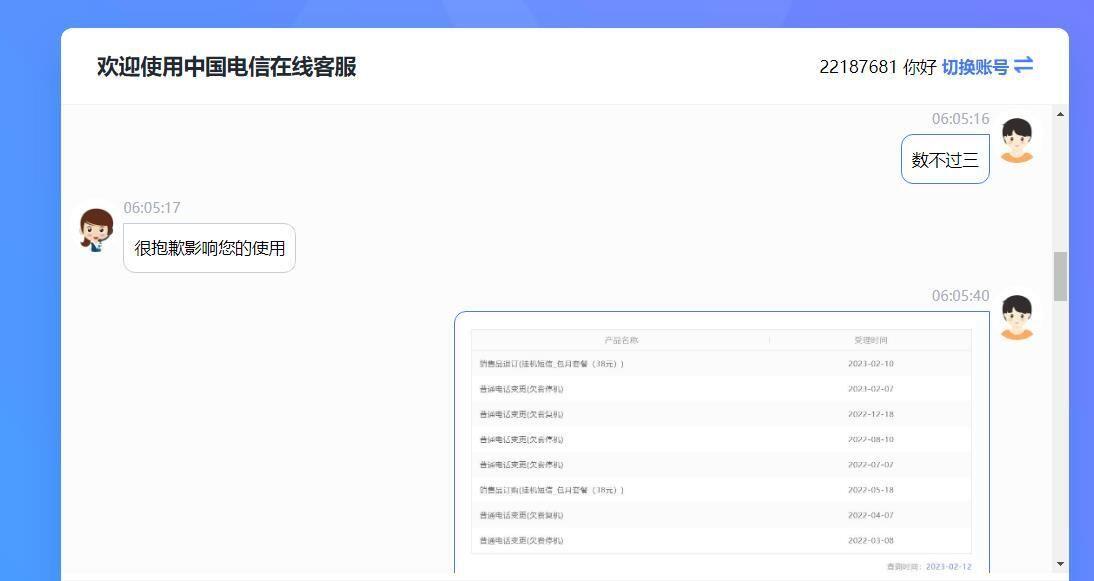Click the date 2022-04-07

tap(871, 515)
